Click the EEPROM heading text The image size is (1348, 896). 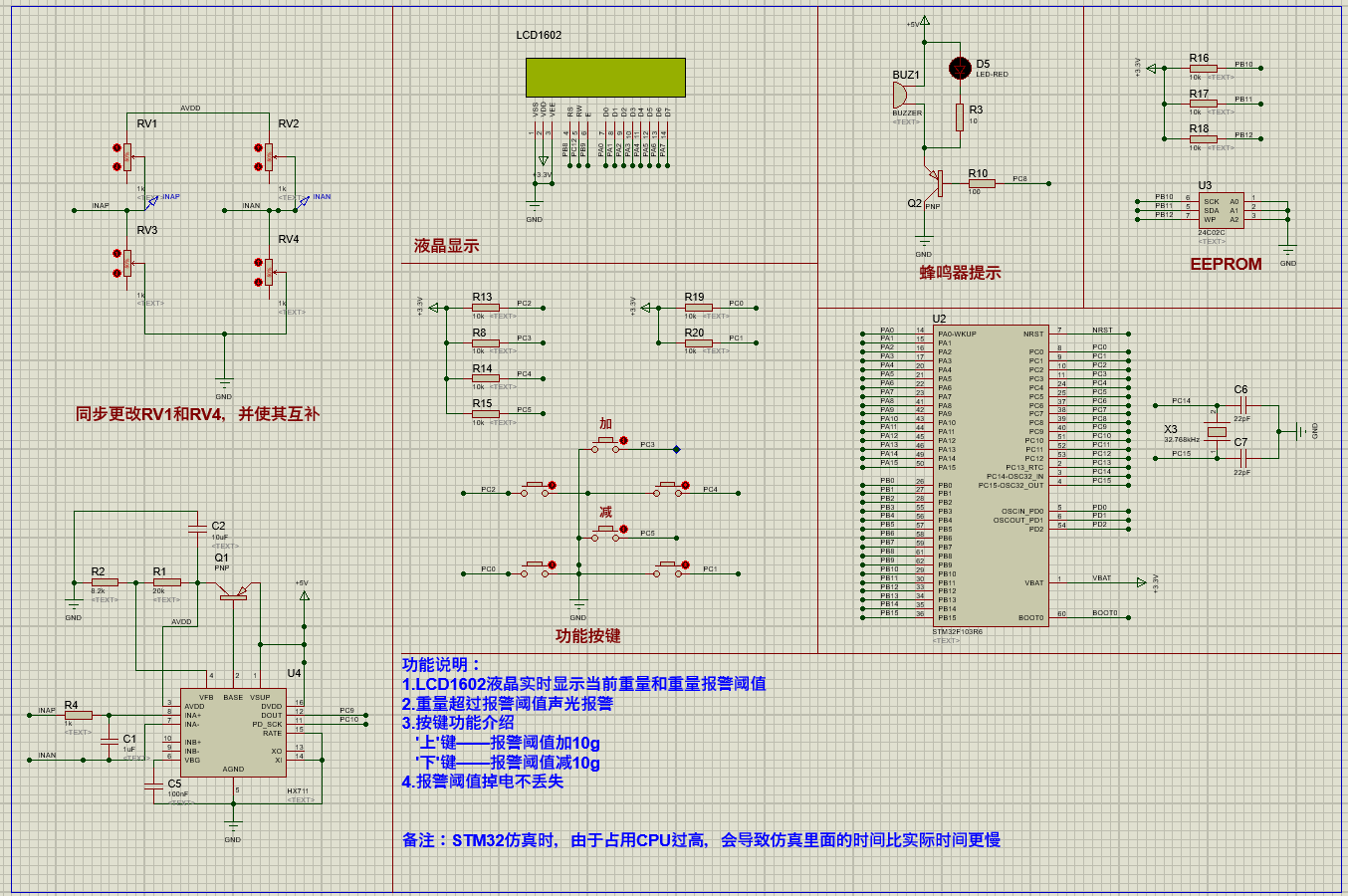coord(1226,265)
